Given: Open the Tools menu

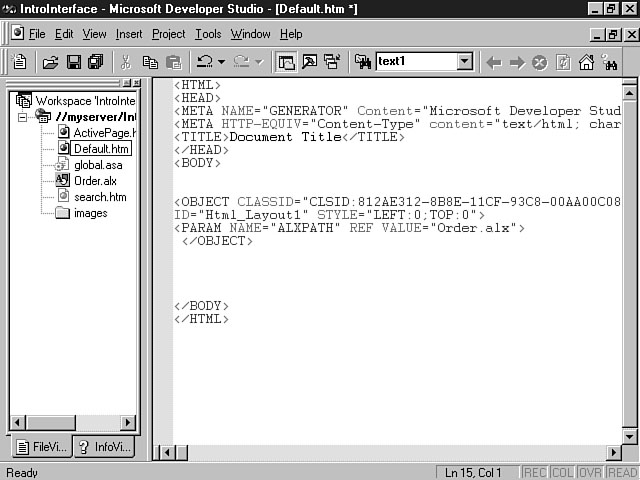Looking at the screenshot, I should coord(208,34).
